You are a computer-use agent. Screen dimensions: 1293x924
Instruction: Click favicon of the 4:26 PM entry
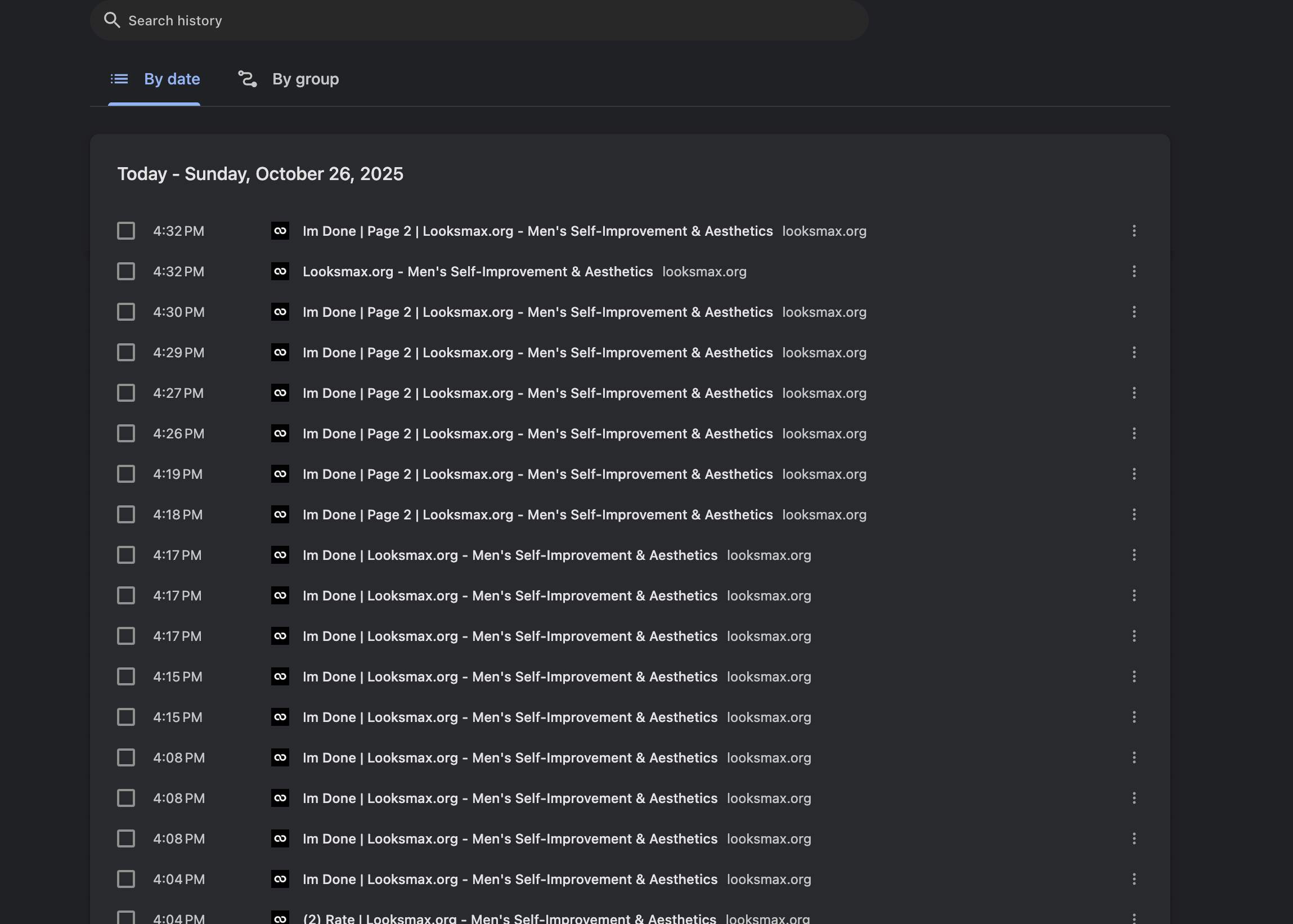coord(280,433)
